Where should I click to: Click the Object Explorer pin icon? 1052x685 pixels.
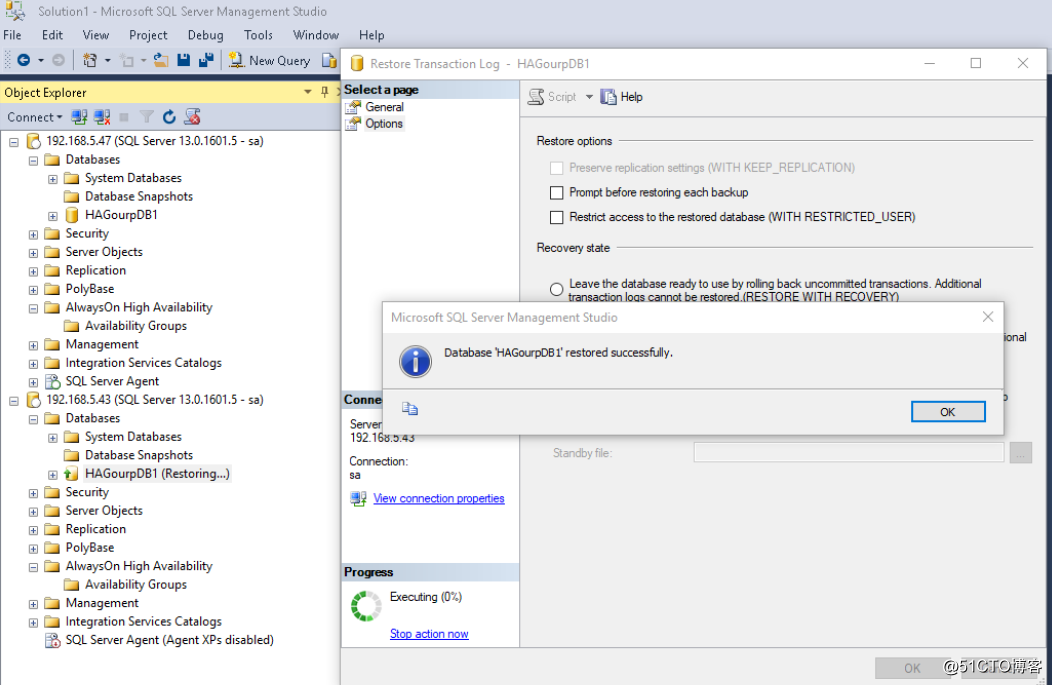[325, 92]
